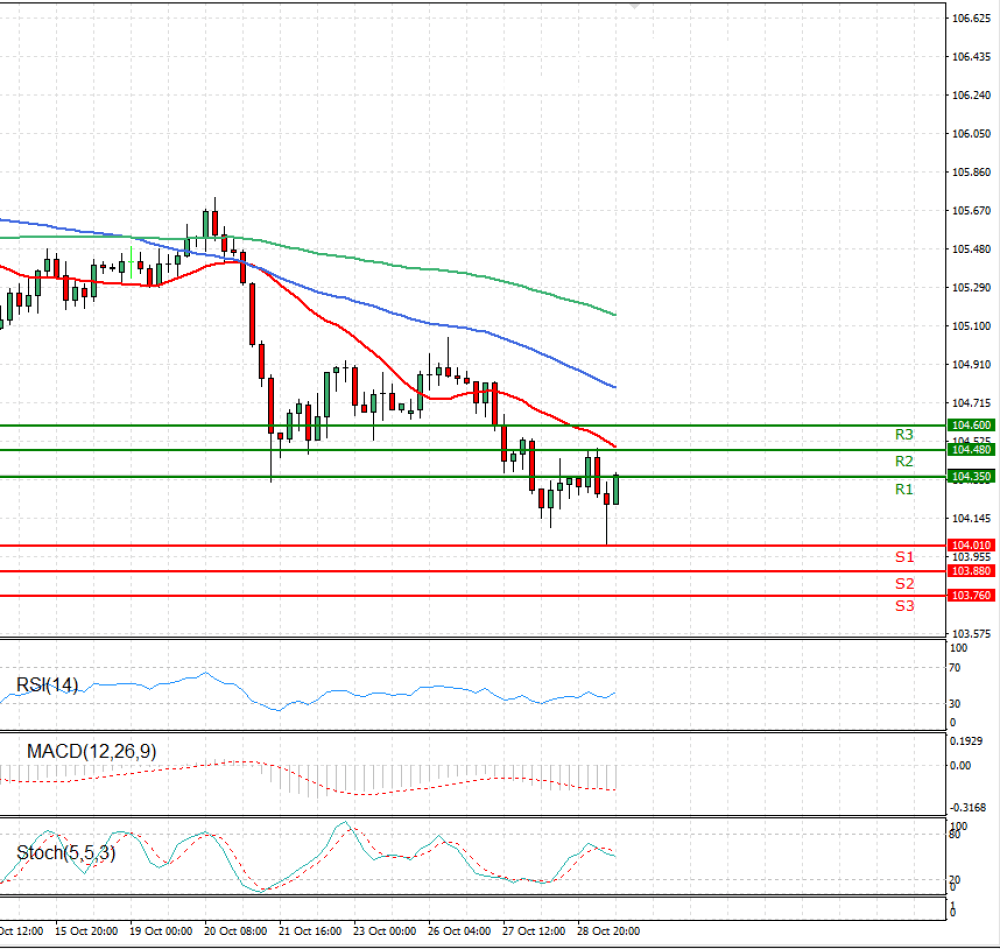Click the -0.3168 MACD scale value
Screen dimensions: 1000x949
point(968,807)
